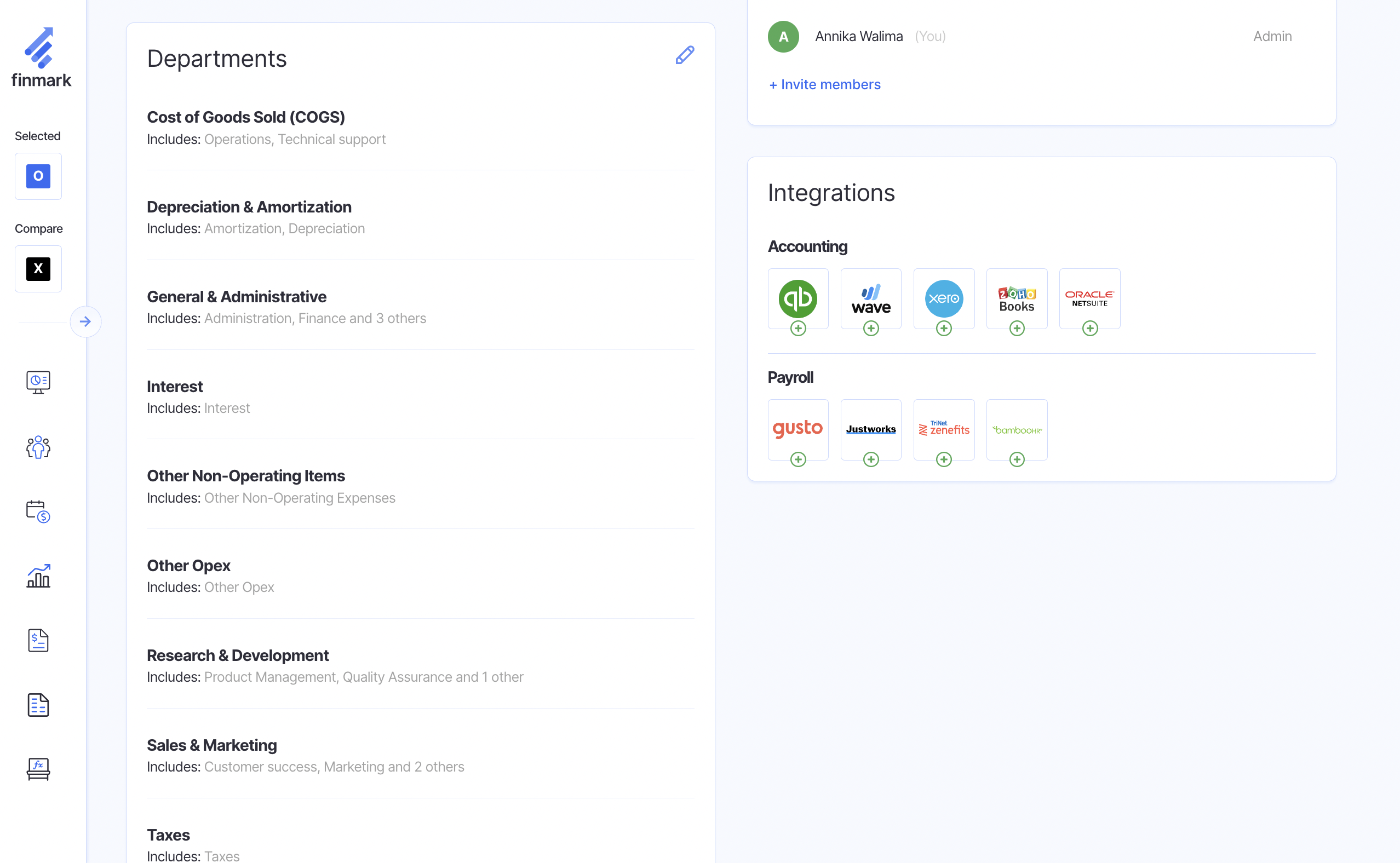The image size is (1400, 863).
Task: Select the General & Administrative department
Action: point(236,297)
